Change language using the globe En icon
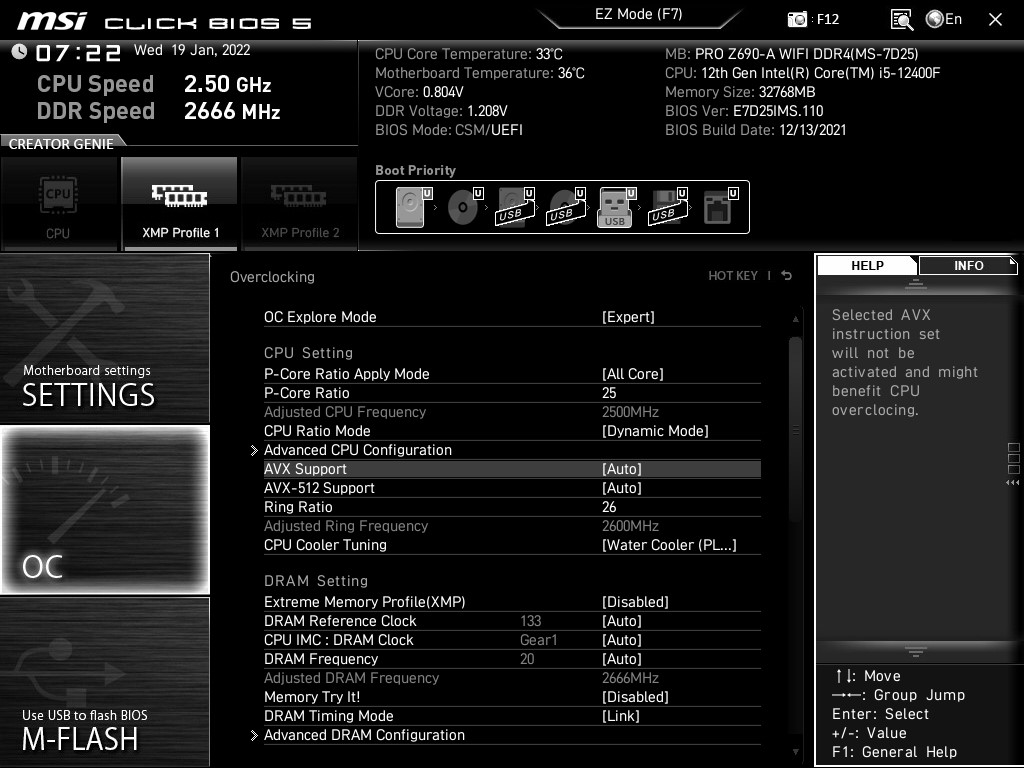 click(x=944, y=19)
